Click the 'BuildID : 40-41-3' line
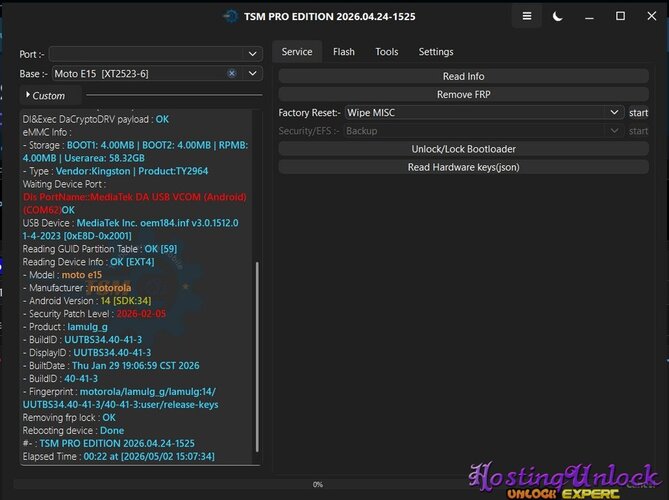Viewport: 669px width, 500px height. [x=60, y=378]
